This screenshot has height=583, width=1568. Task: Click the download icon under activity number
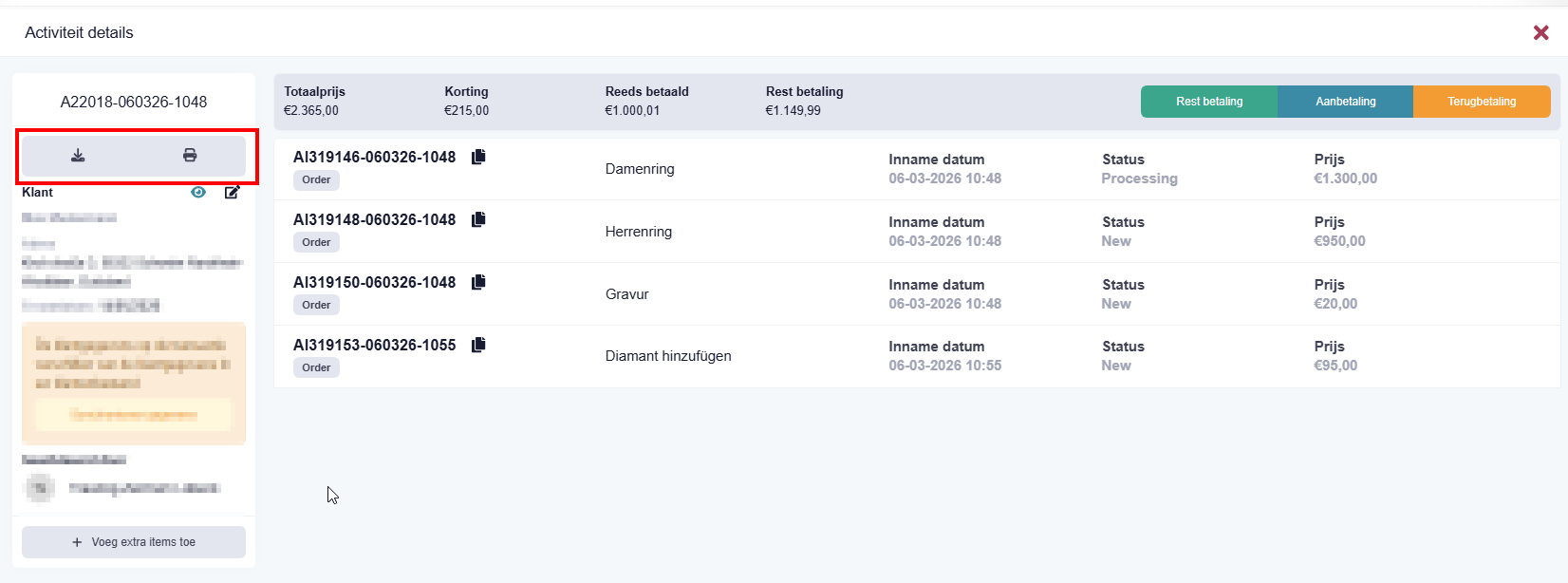point(78,156)
